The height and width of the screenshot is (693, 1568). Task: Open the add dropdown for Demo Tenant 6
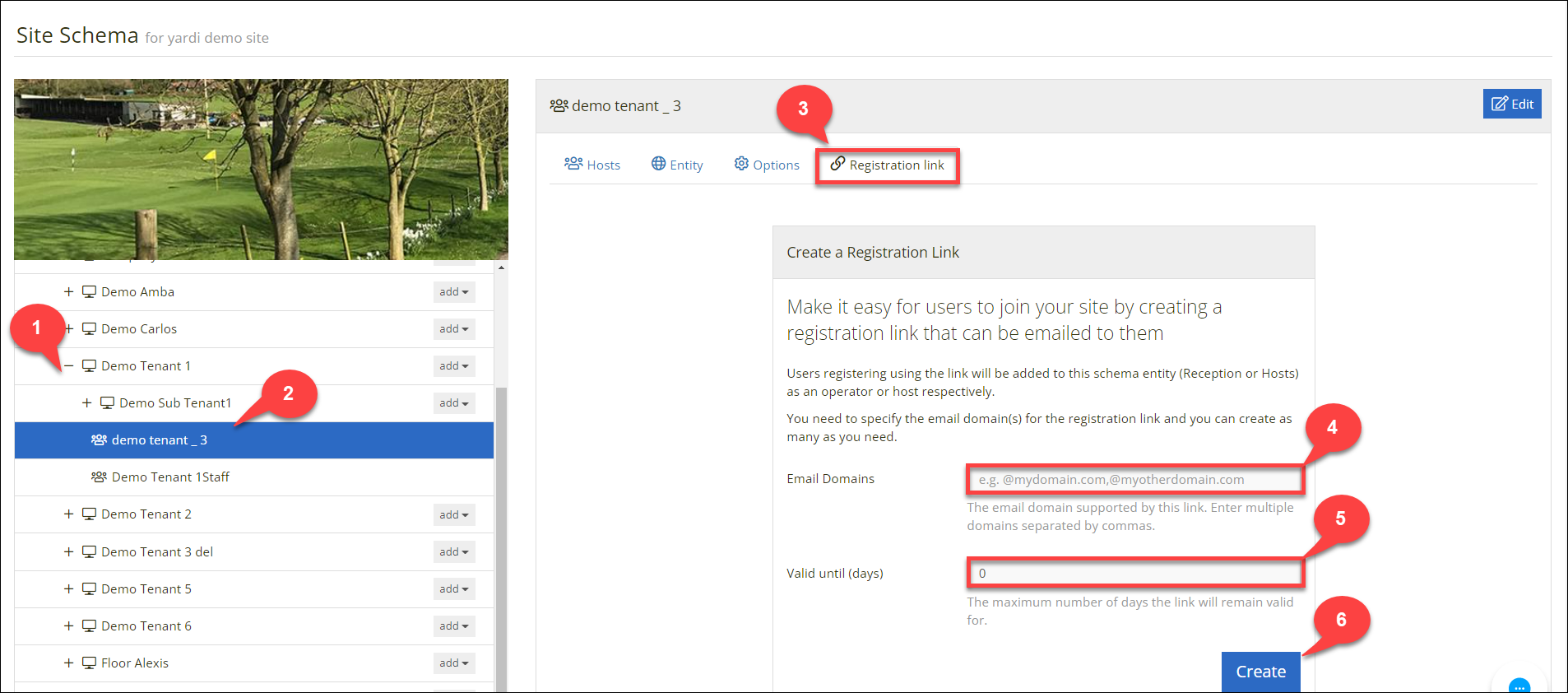[454, 626]
